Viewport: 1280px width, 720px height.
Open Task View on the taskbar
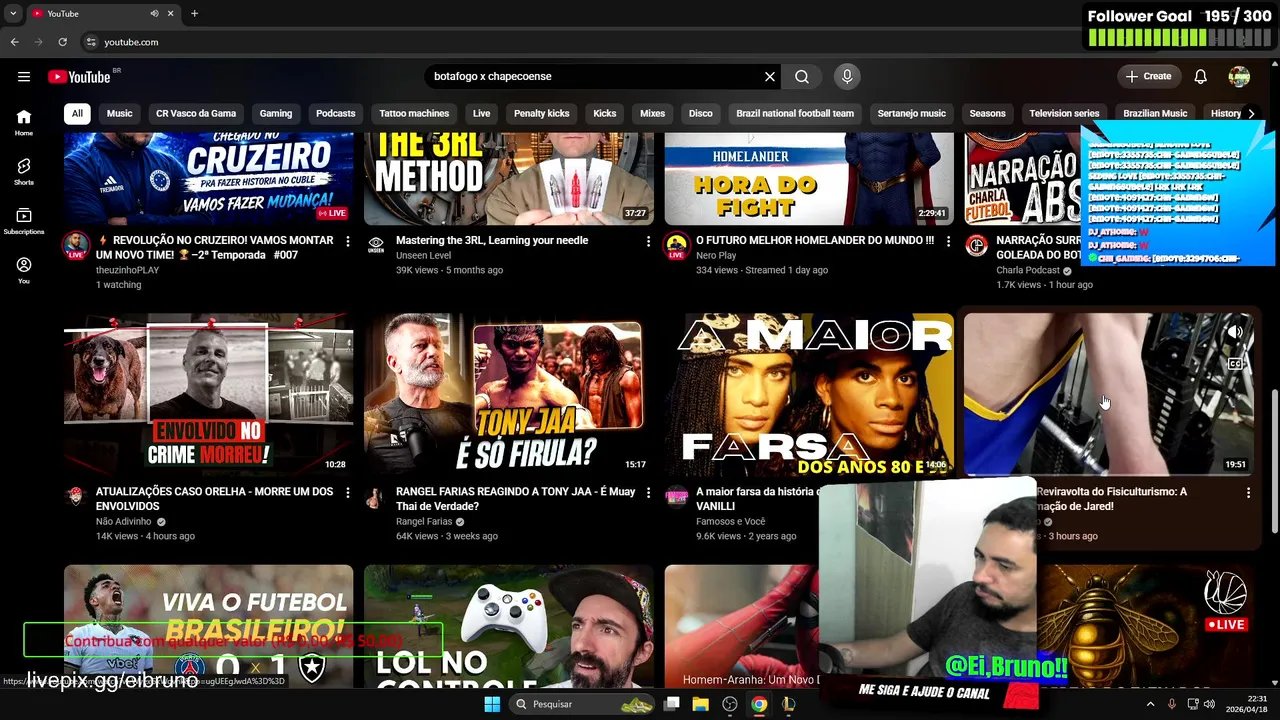[672, 704]
